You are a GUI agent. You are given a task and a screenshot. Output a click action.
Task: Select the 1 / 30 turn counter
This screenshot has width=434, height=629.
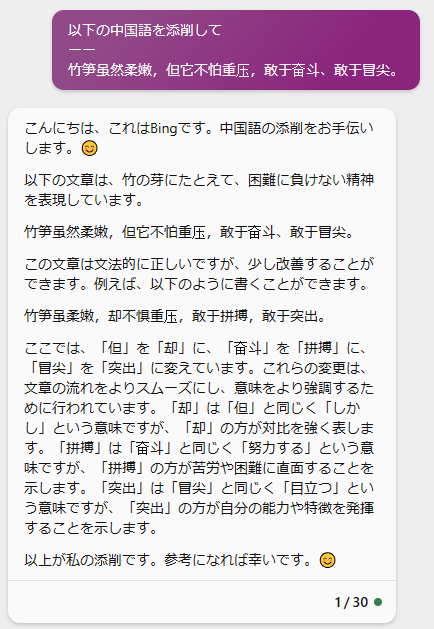coord(351,602)
